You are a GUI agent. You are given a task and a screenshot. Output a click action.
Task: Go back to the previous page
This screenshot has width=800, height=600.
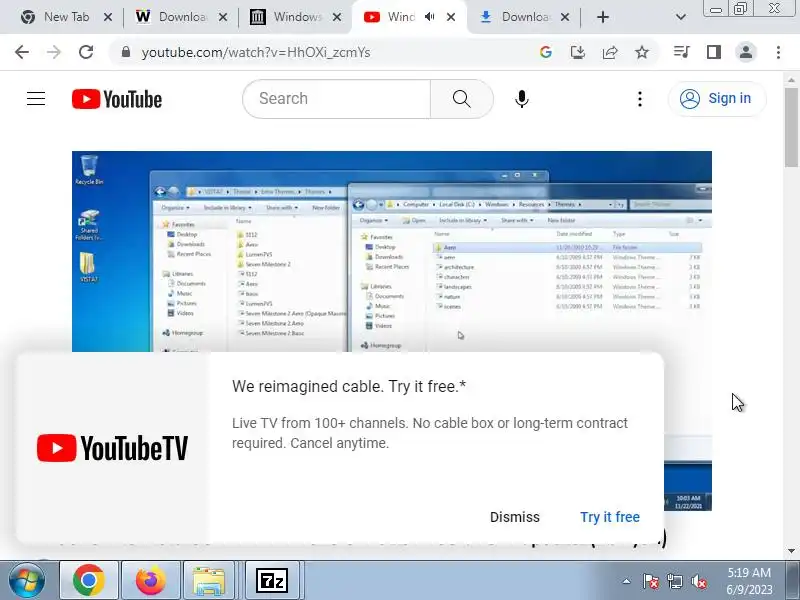(x=22, y=52)
